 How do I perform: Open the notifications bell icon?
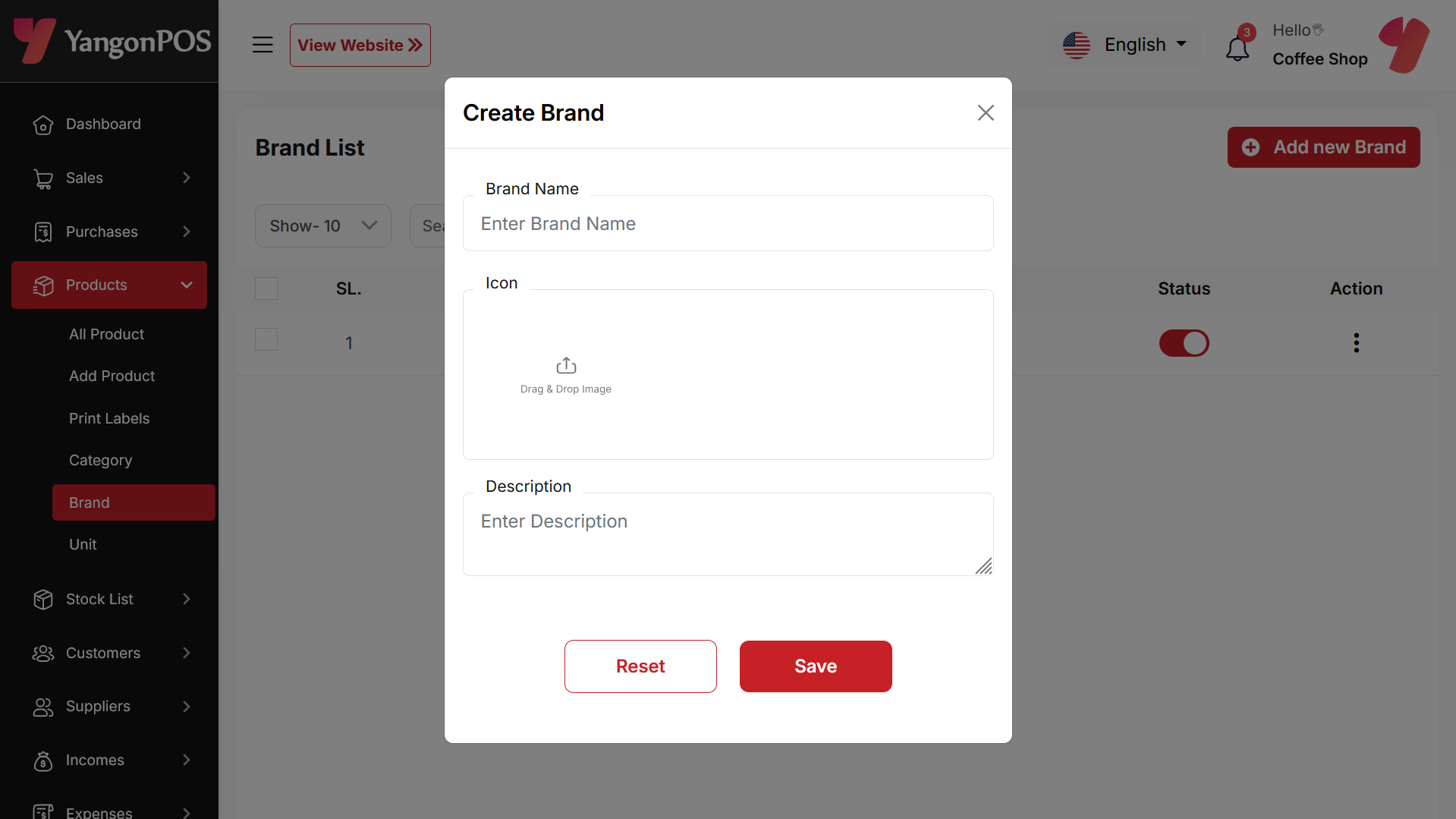[x=1237, y=49]
